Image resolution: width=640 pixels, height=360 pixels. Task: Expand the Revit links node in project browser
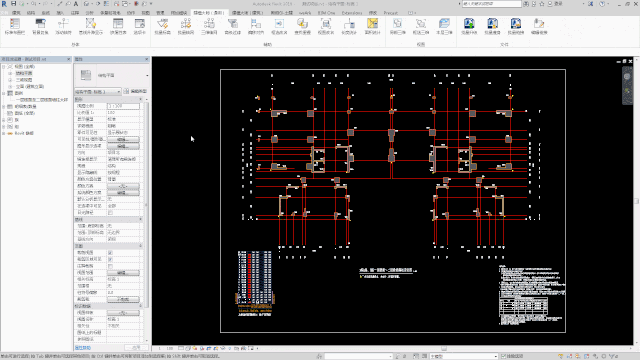click(x=4, y=133)
